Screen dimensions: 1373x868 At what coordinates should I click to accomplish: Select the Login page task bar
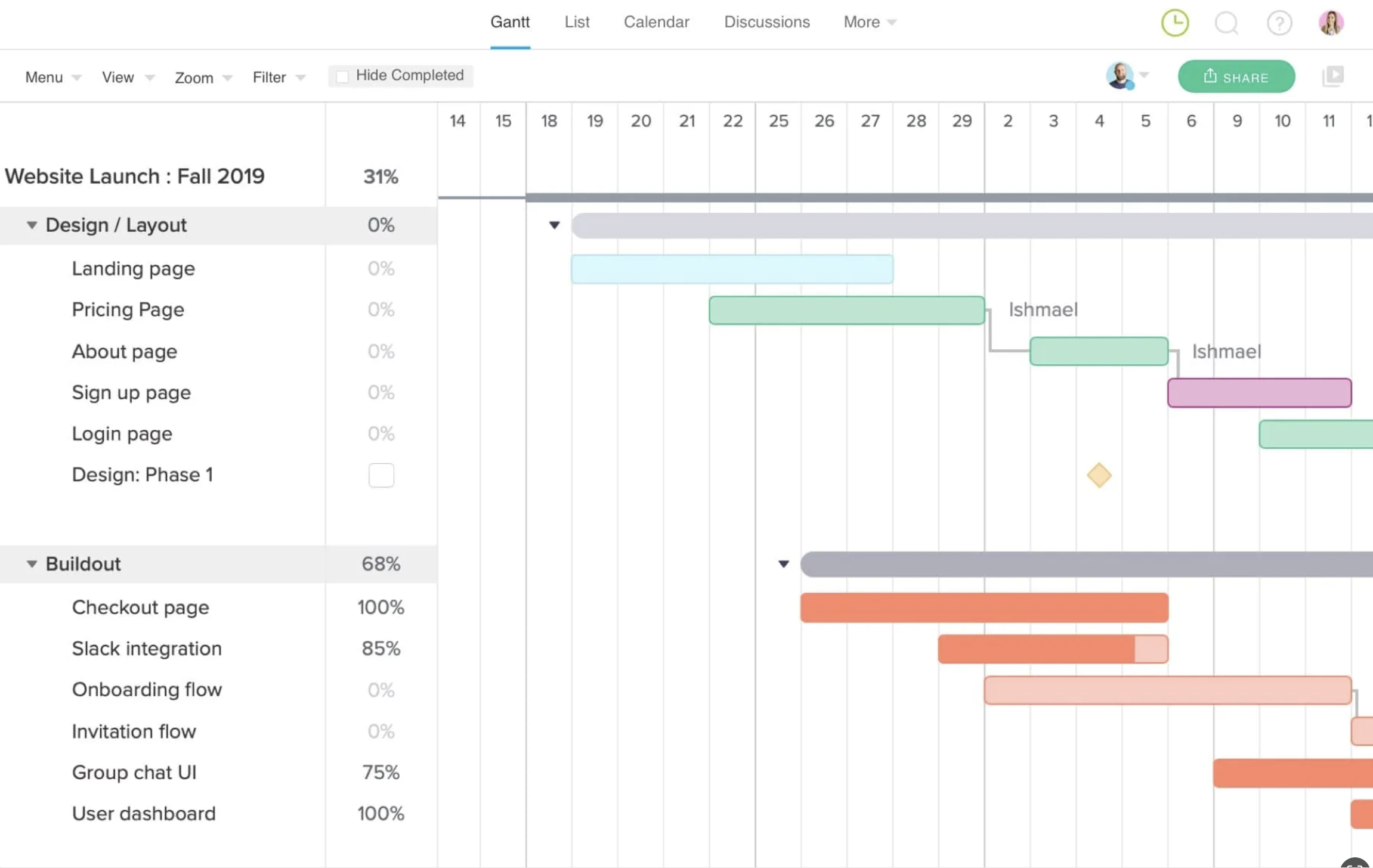pos(1316,434)
